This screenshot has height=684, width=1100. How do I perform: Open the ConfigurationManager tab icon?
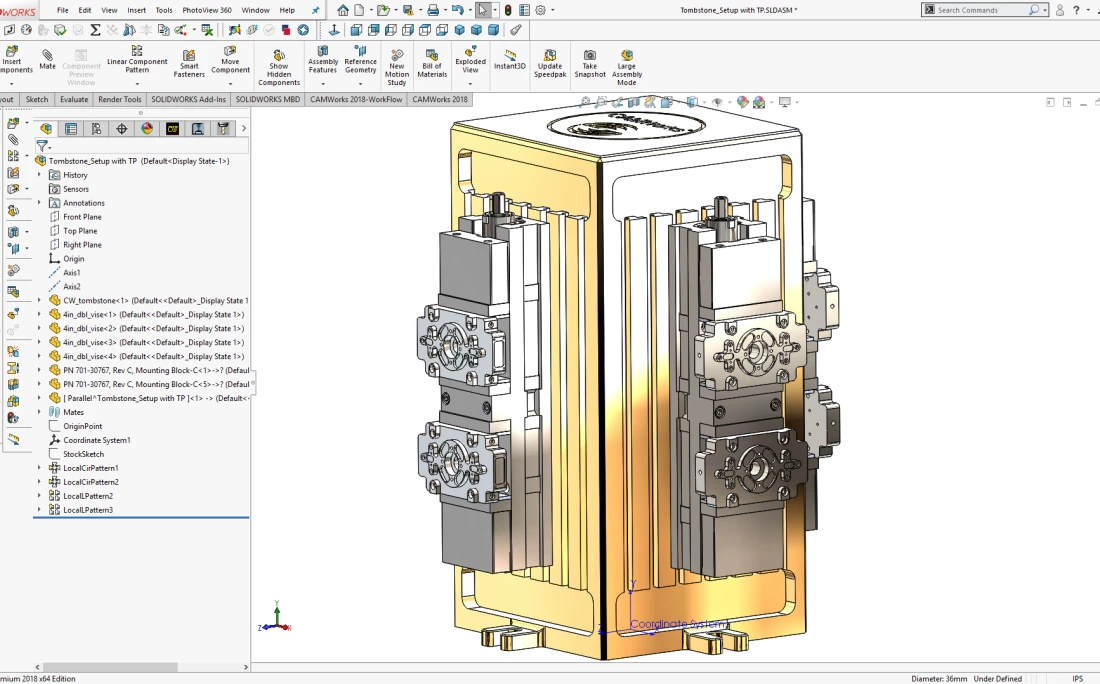pos(96,128)
